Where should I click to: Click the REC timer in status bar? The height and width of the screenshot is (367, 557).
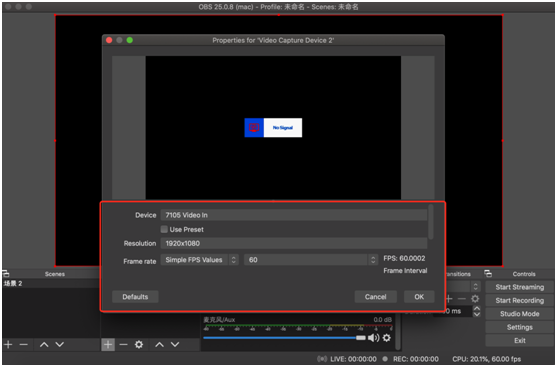point(416,359)
